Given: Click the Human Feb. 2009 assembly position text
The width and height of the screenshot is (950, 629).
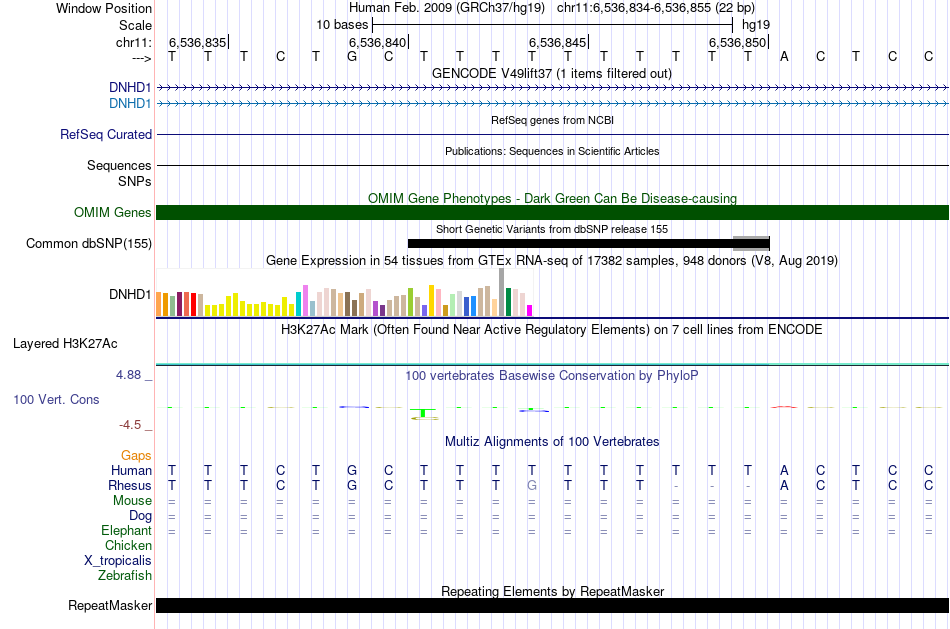Looking at the screenshot, I should coord(551,8).
